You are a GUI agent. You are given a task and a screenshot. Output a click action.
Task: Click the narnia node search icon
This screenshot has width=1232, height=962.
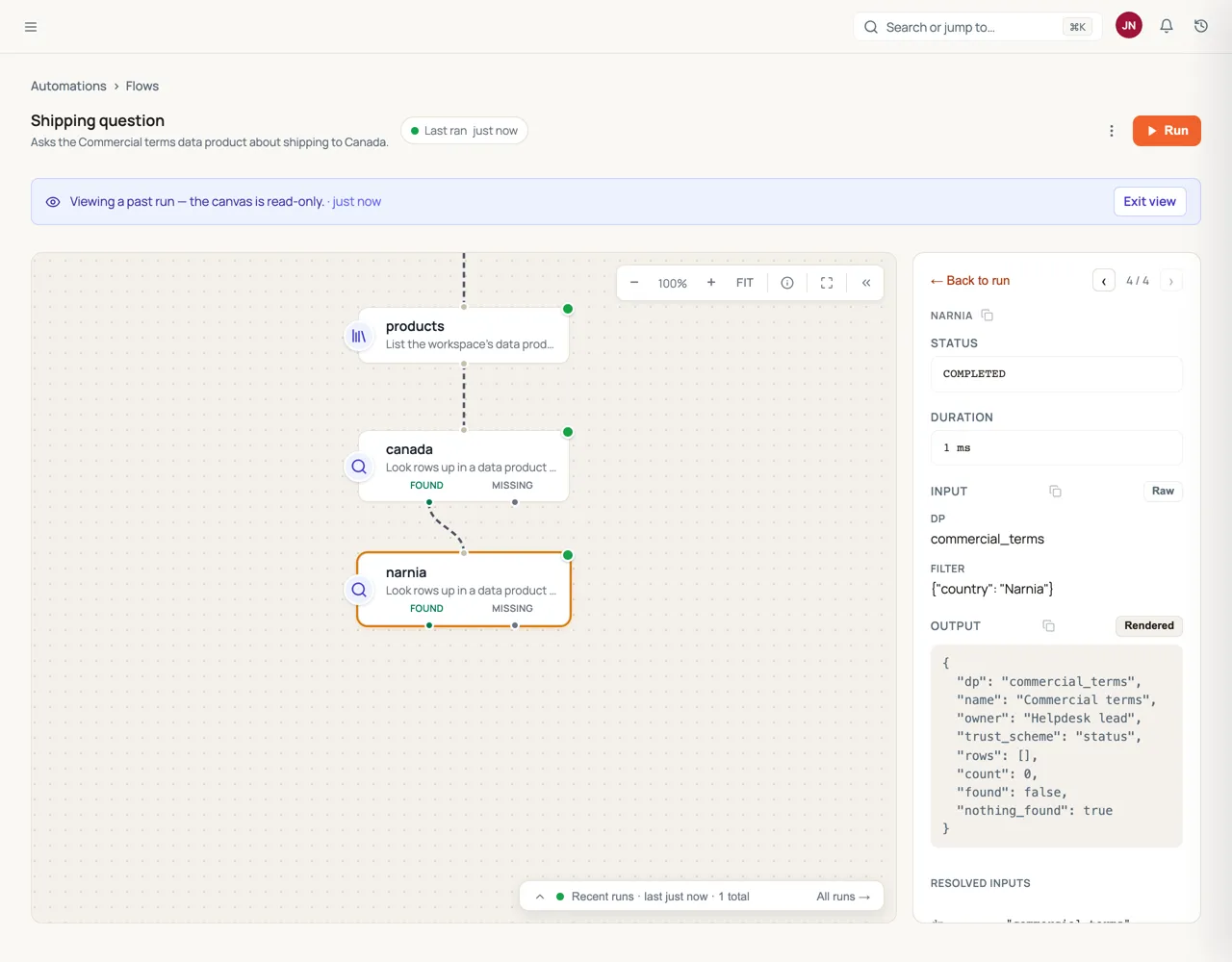359,590
